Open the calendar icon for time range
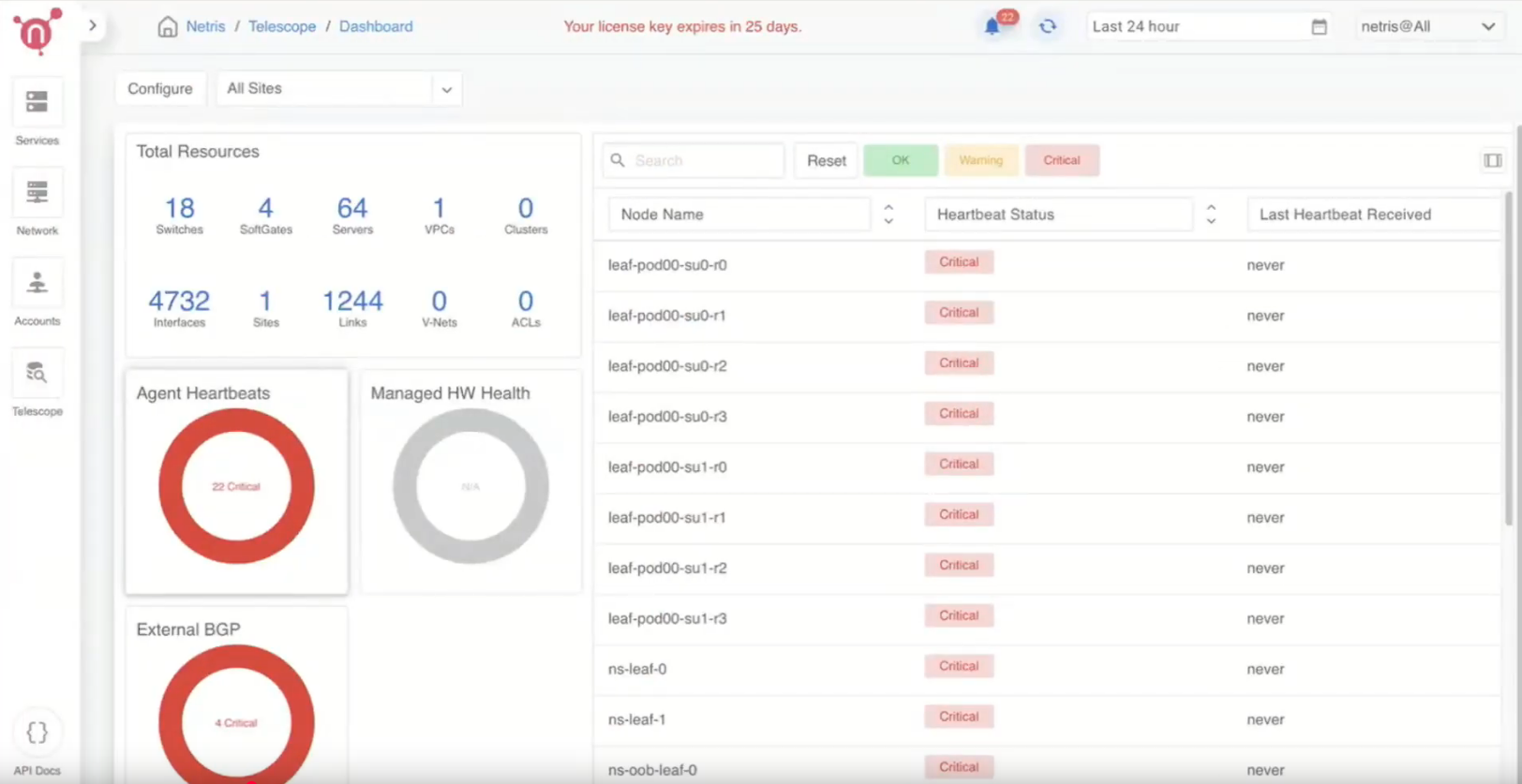 click(1319, 26)
